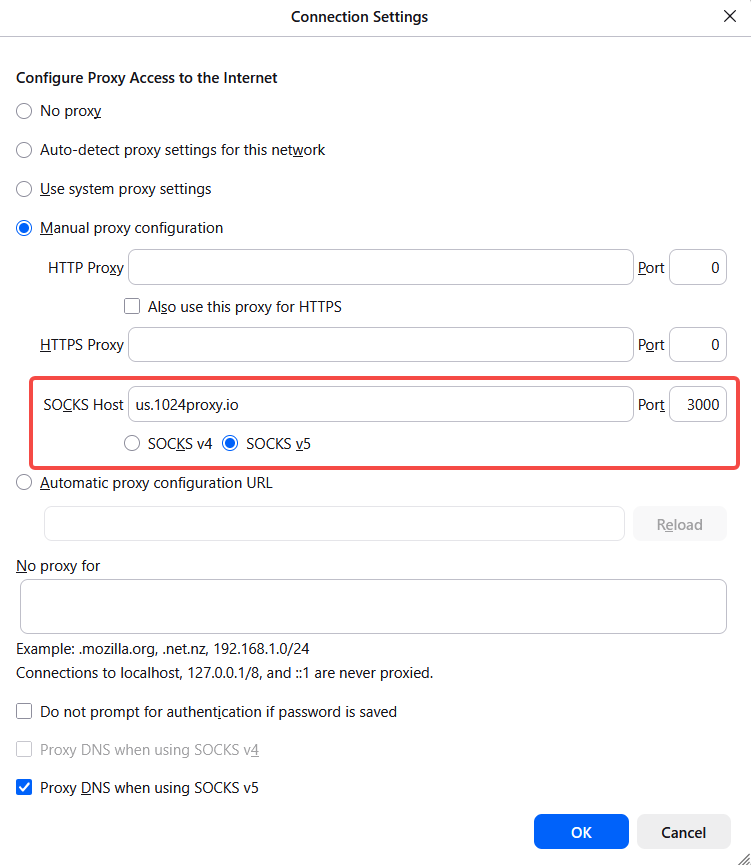Image resolution: width=751 pixels, height=865 pixels.
Task: Click the HTTP Proxy port field
Action: (x=697, y=268)
